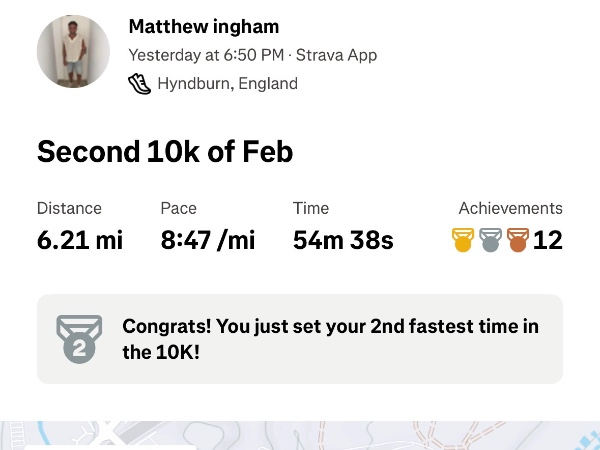
Task: Click the Pace label
Action: click(179, 208)
